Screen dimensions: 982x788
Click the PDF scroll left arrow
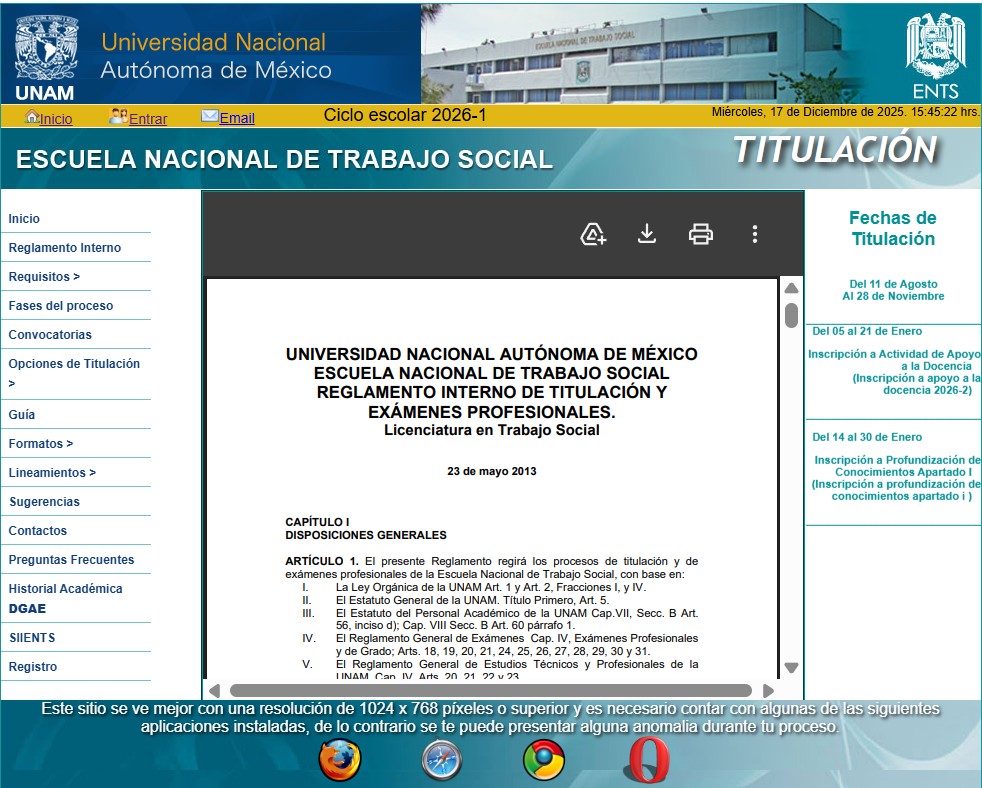point(214,691)
